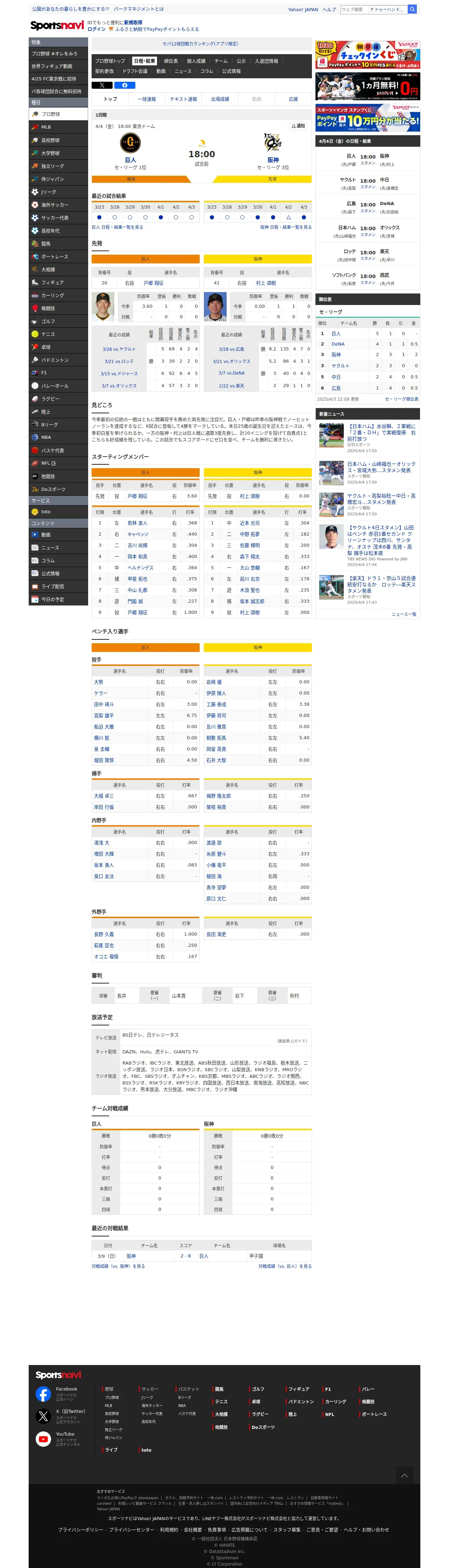Click the Giants starting pitcher photo
449x1568 pixels.
coord(103,307)
